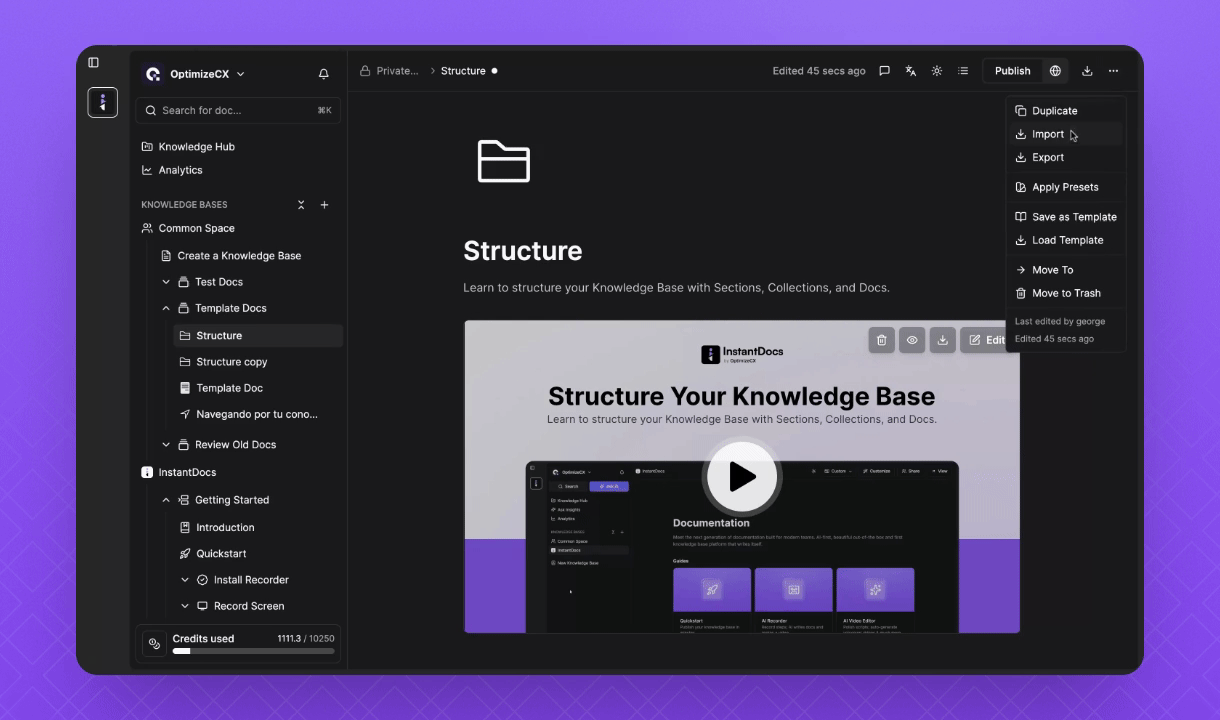1220x720 pixels.
Task: Click the page description text under Structure
Action: click(676, 288)
